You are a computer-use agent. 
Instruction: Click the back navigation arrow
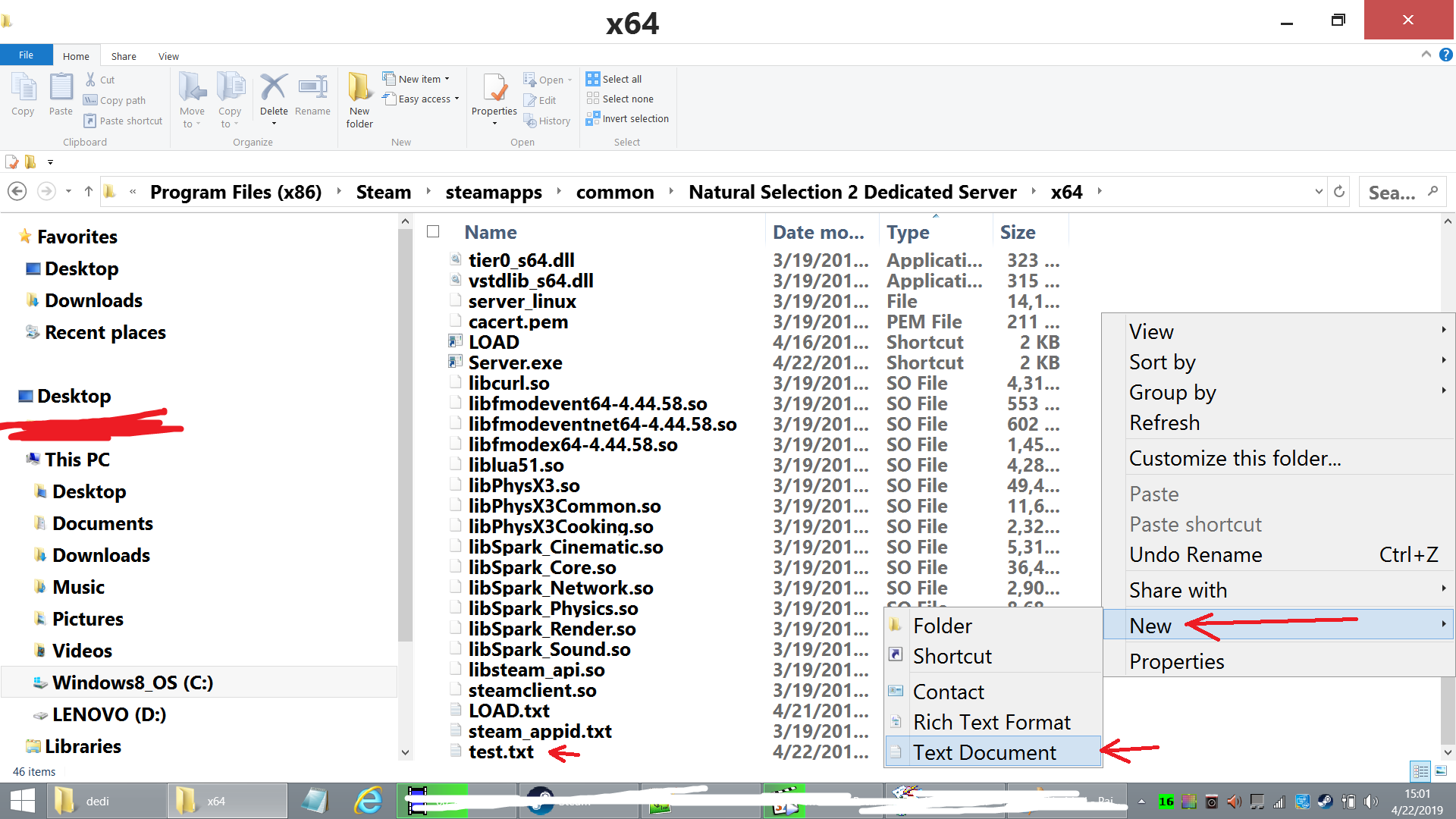click(x=17, y=192)
